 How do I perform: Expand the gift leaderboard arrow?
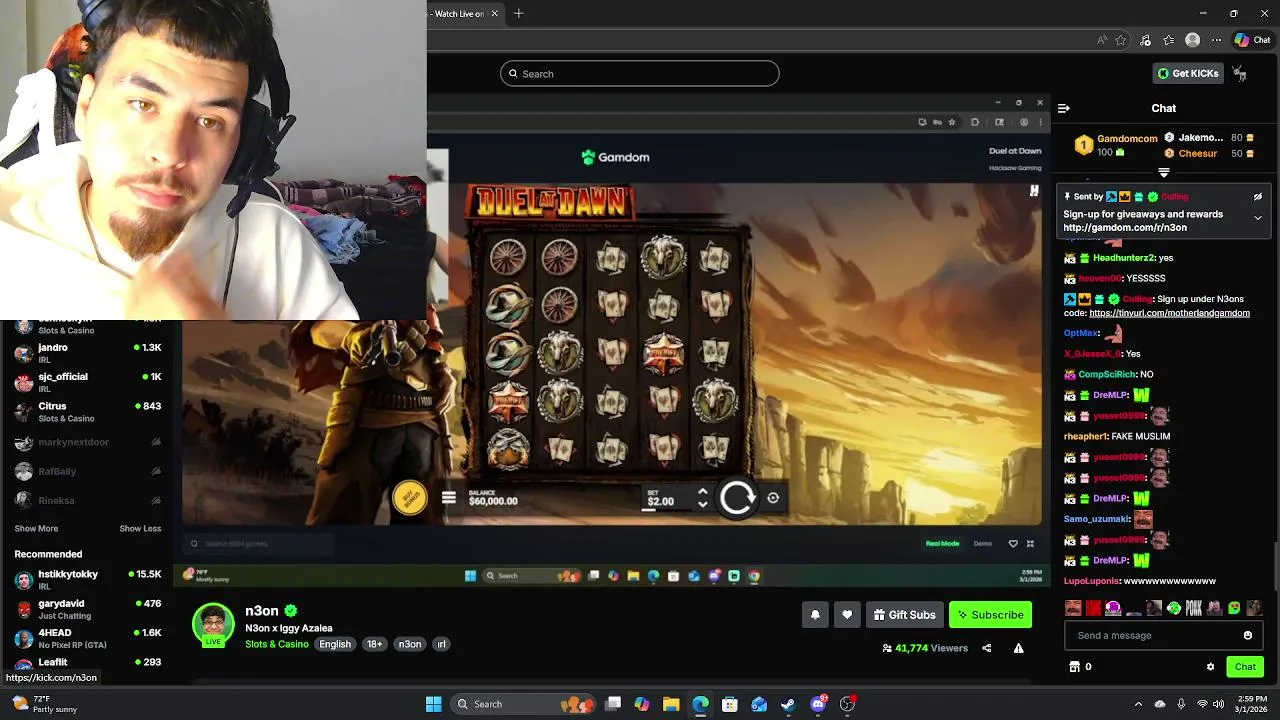pyautogui.click(x=1164, y=172)
